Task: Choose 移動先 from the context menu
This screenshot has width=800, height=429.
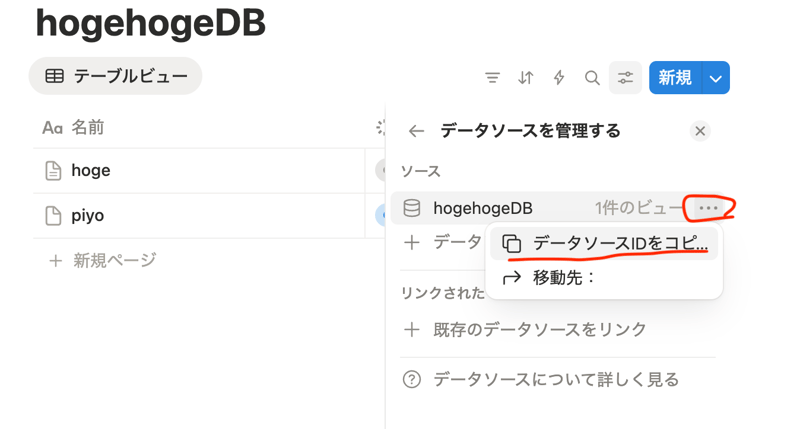Action: [563, 278]
